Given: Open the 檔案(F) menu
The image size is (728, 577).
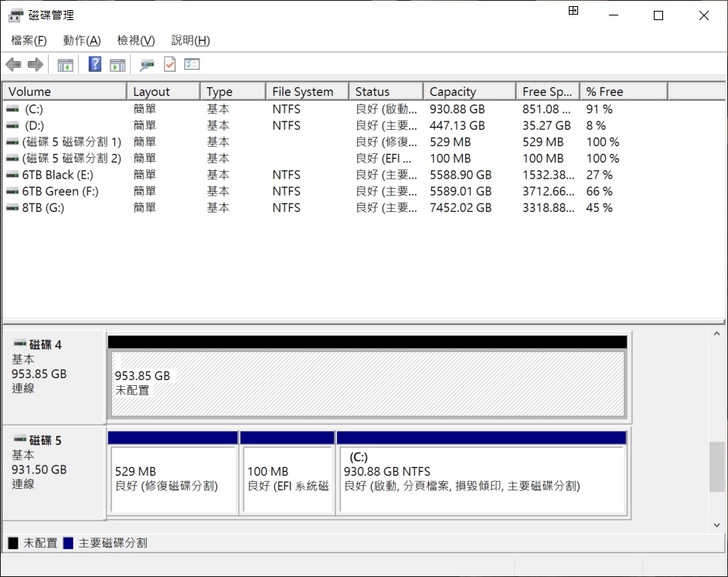Looking at the screenshot, I should coord(29,40).
